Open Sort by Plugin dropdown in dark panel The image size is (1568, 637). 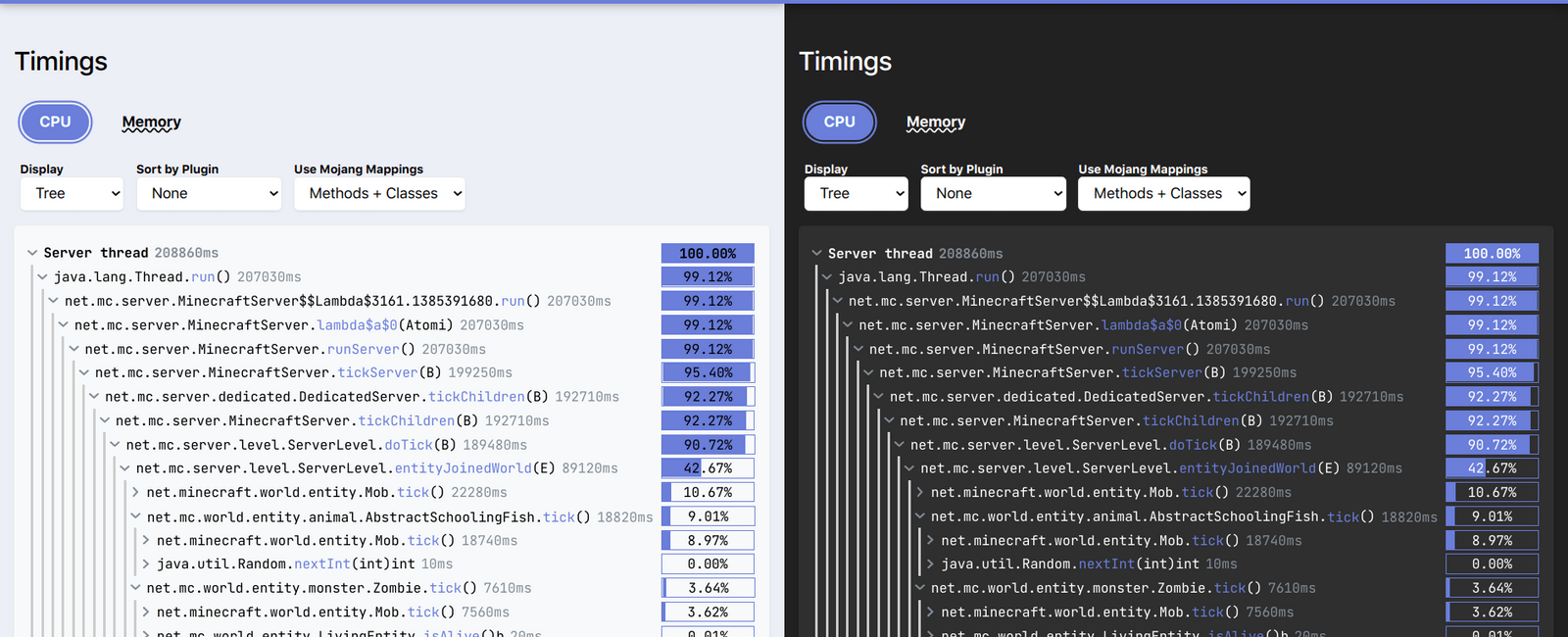(993, 194)
